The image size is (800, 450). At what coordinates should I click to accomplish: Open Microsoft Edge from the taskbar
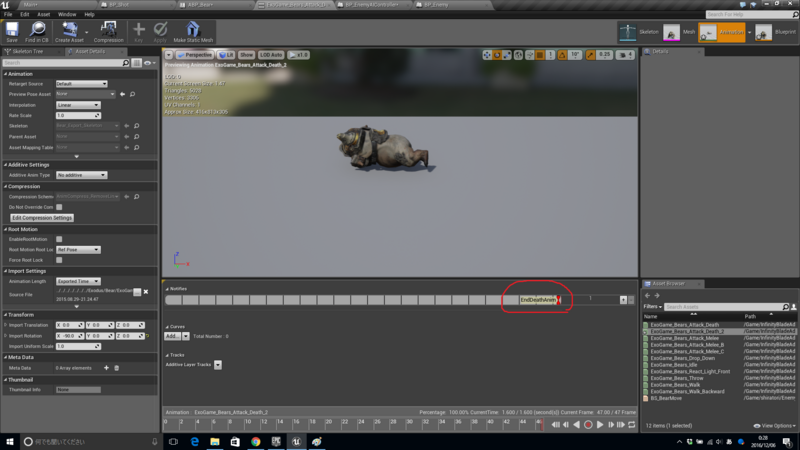tap(194, 442)
